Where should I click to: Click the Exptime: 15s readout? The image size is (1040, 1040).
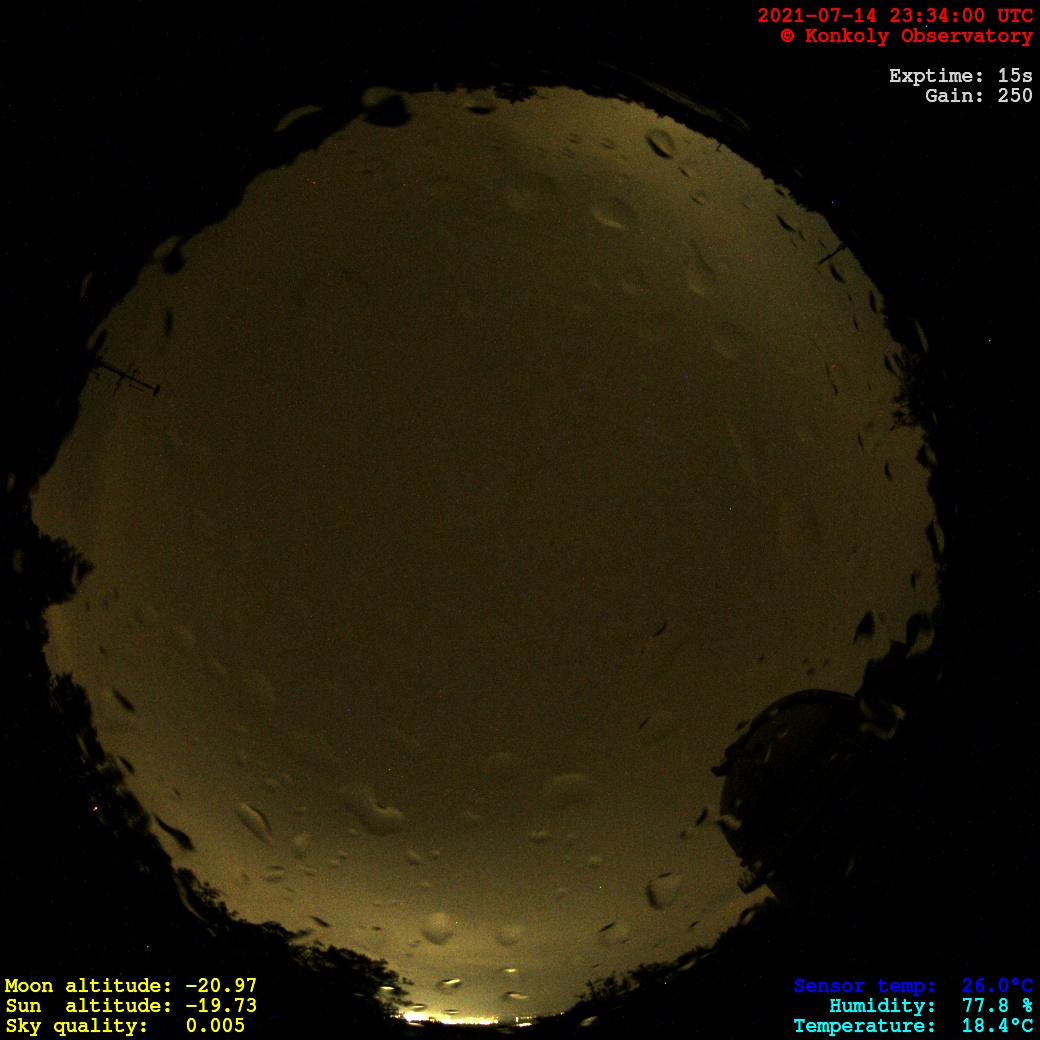[x=960, y=76]
